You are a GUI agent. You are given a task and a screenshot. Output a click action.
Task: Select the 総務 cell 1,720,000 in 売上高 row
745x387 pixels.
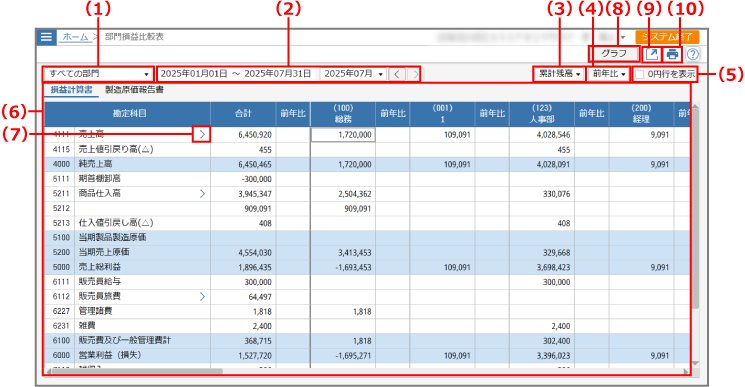point(343,135)
